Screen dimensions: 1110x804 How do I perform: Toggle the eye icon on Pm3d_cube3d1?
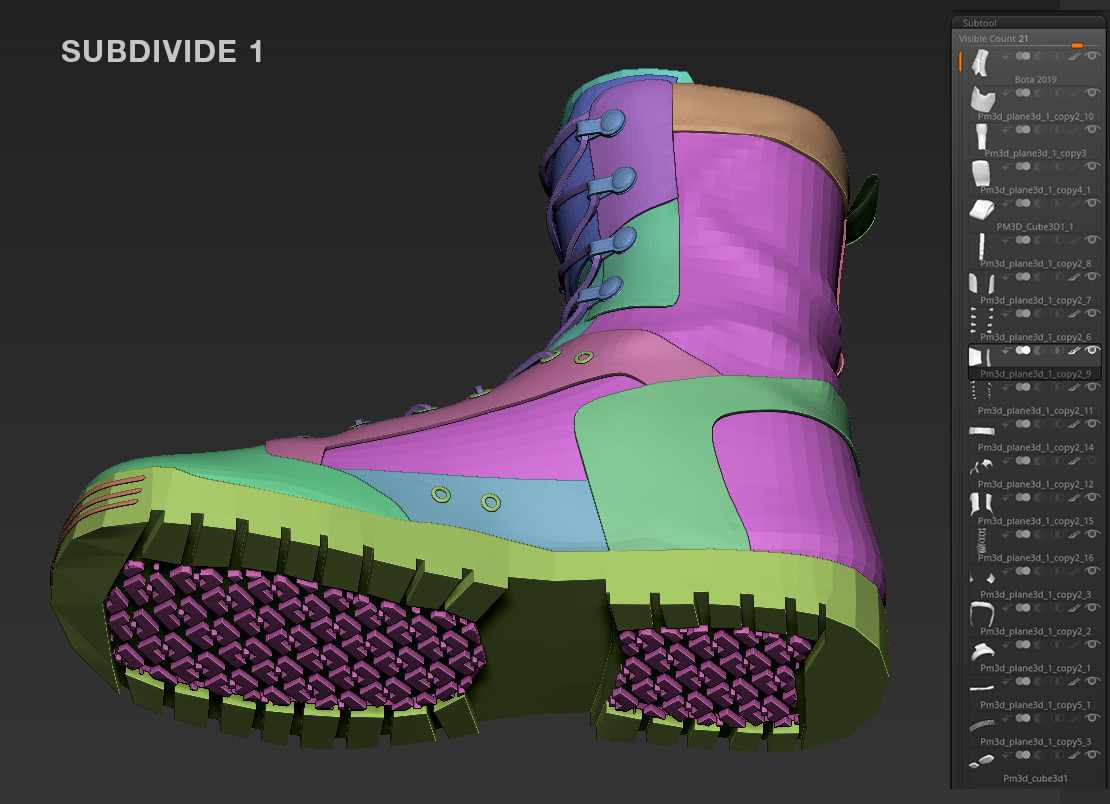tap(1092, 756)
